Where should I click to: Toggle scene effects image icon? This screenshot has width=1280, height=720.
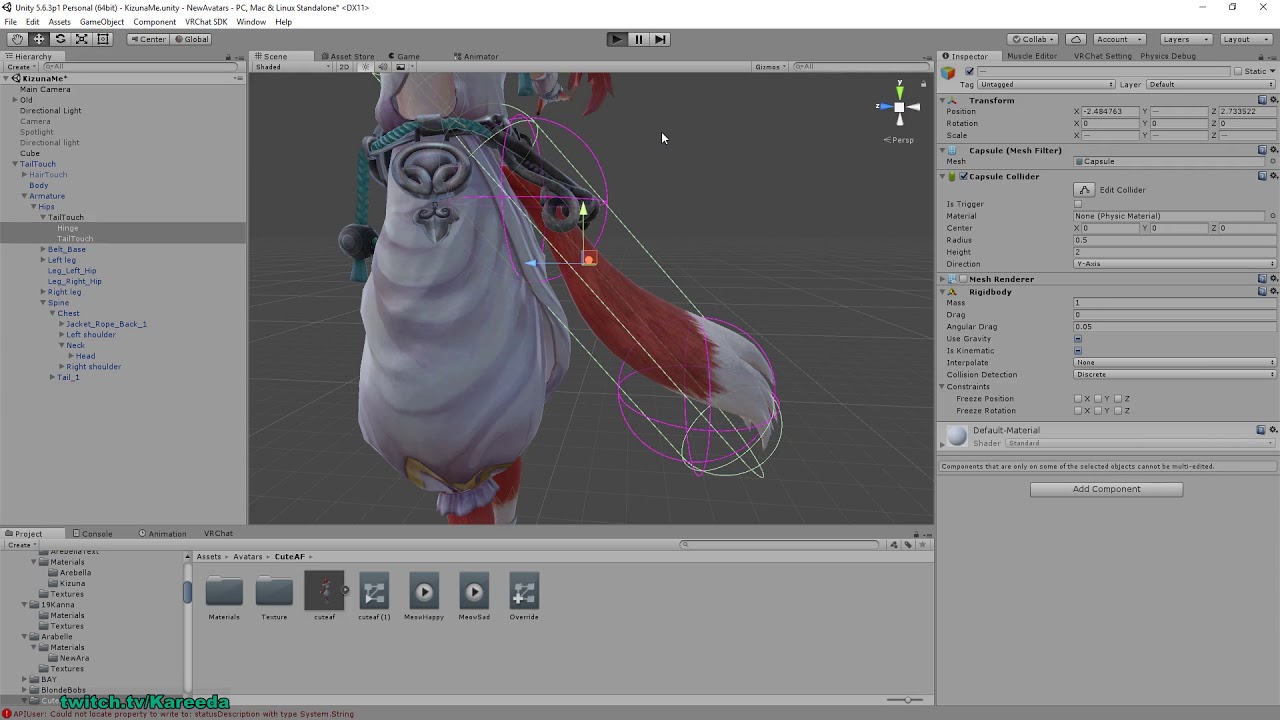[x=401, y=67]
